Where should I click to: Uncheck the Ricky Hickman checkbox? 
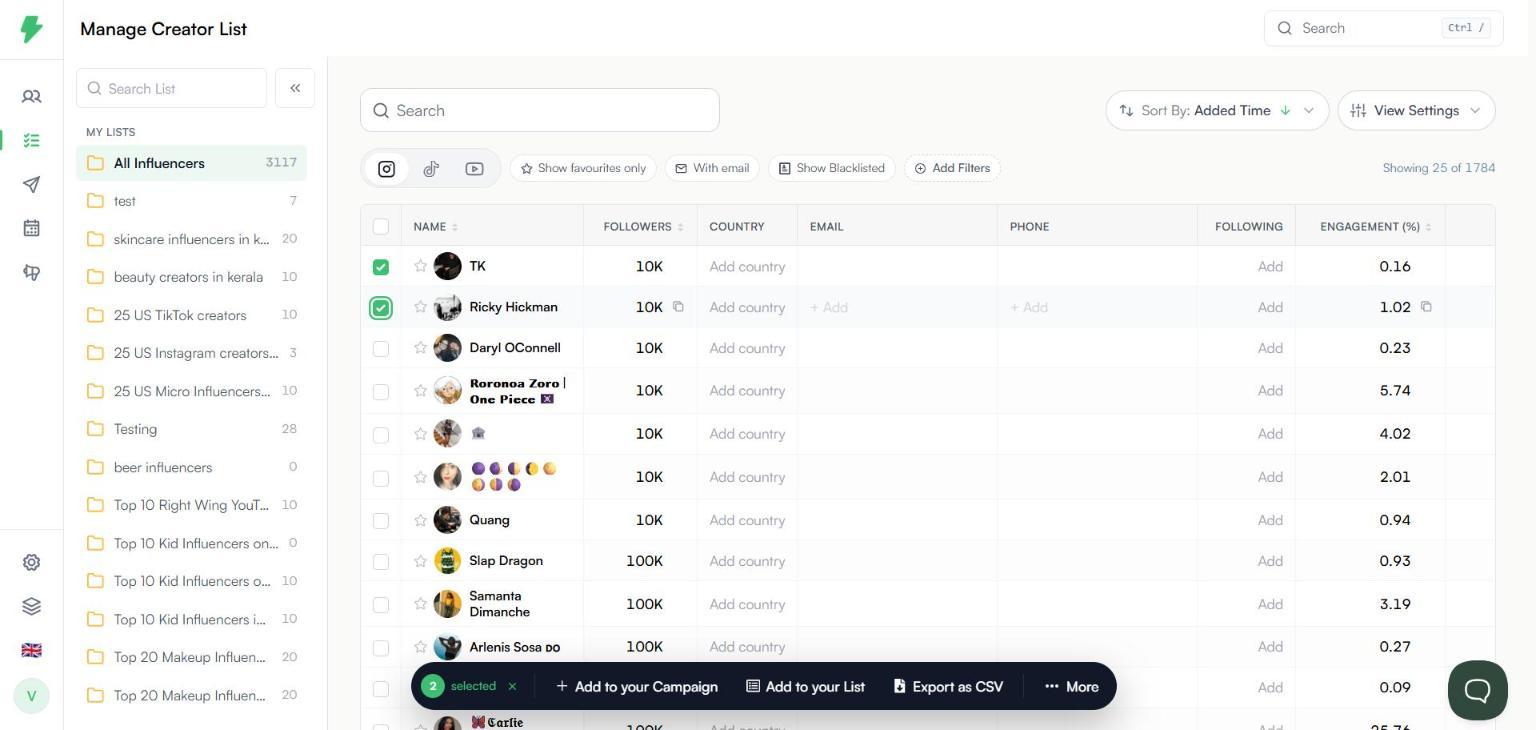381,308
